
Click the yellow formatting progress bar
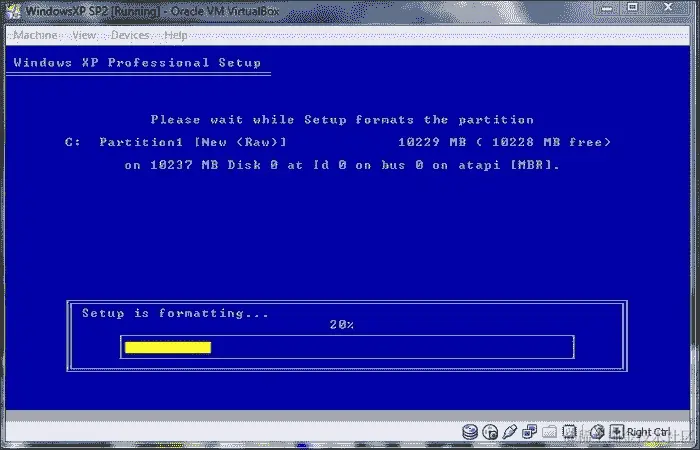(168, 347)
